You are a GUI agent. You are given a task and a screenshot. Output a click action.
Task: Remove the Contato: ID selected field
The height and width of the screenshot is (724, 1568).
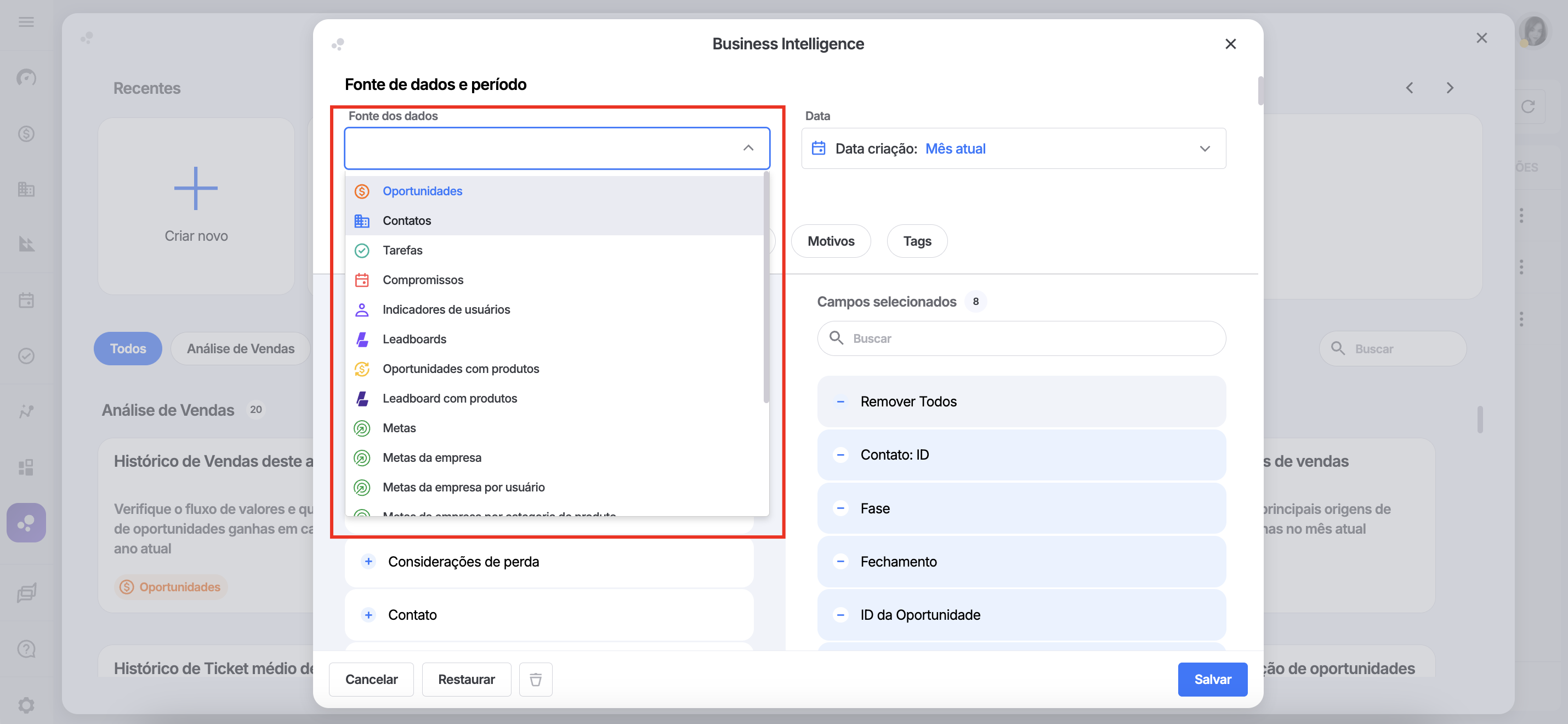[x=840, y=455]
